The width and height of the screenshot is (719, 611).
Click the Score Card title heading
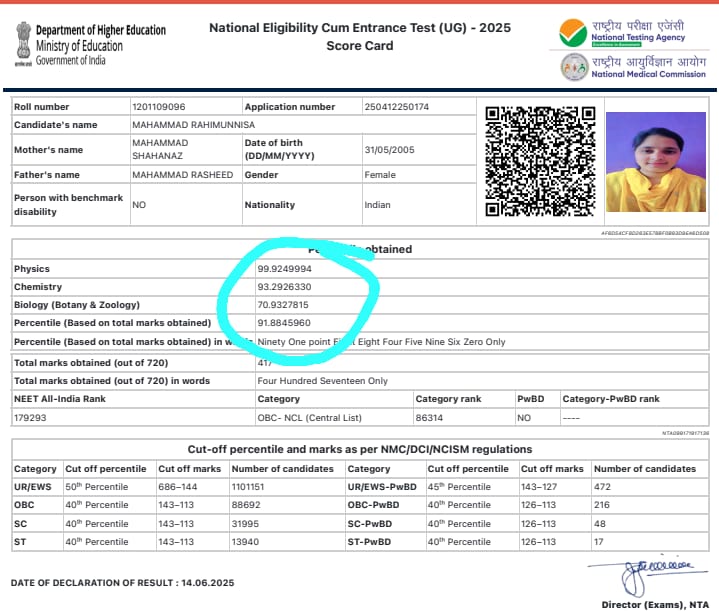tap(359, 46)
